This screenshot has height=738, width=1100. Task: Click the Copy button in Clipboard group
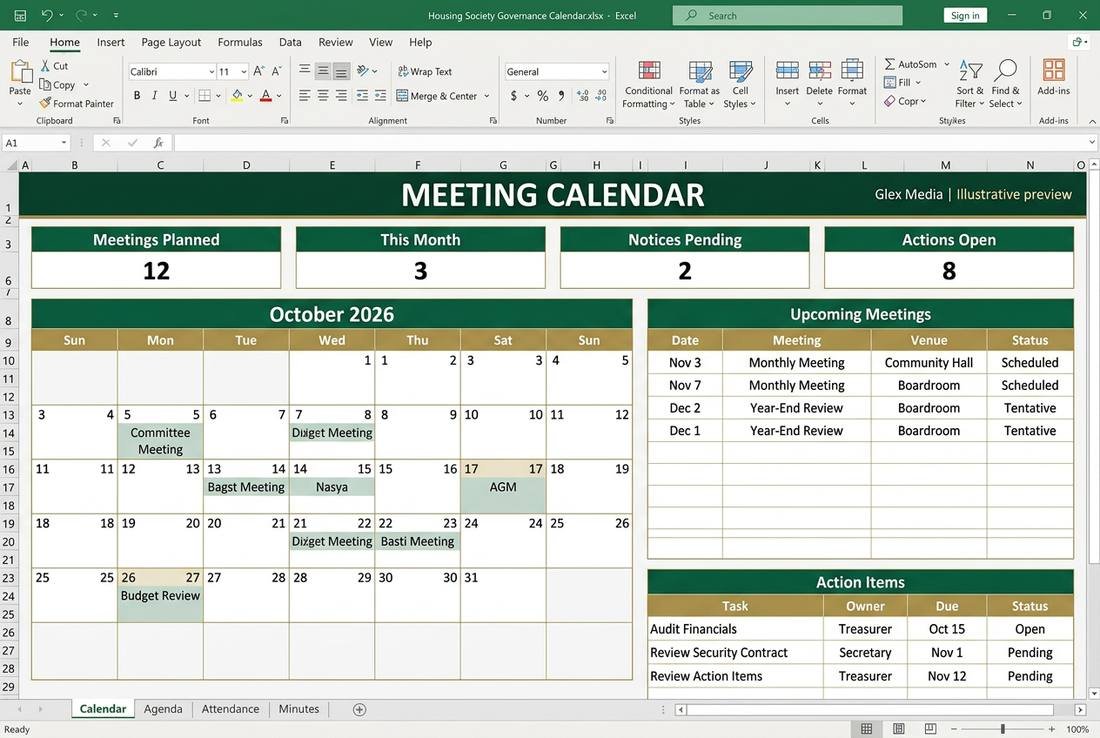coord(58,84)
